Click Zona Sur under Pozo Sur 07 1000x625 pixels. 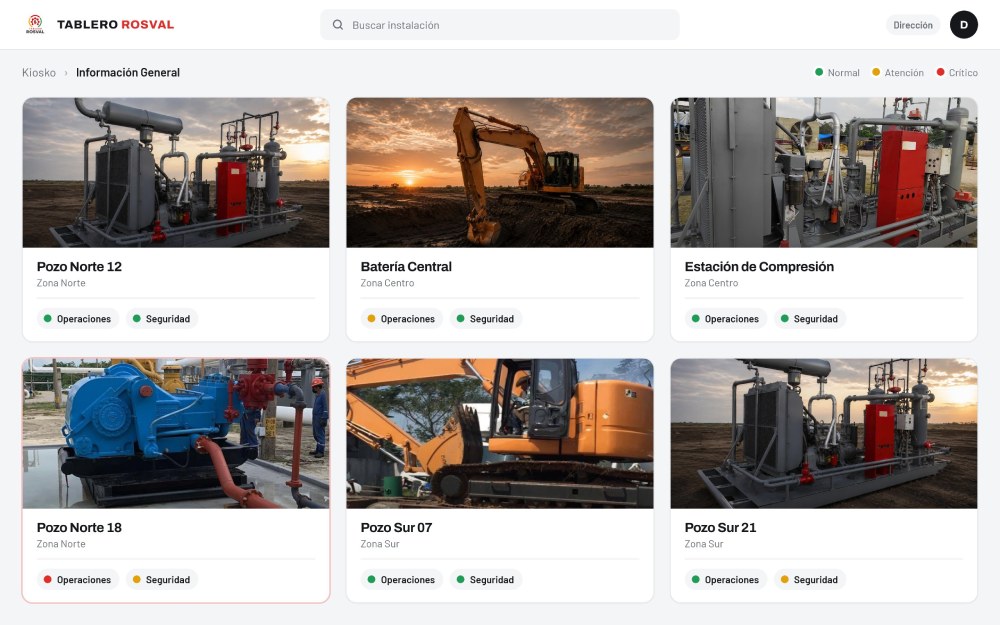click(379, 544)
